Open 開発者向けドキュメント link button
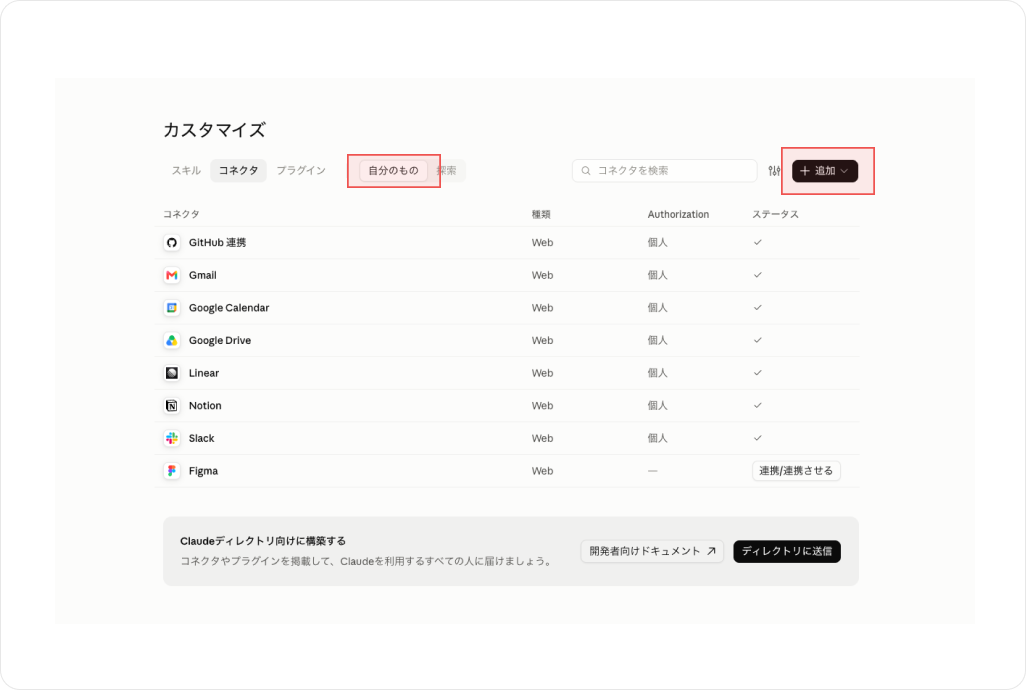1026x690 pixels. [x=652, y=551]
